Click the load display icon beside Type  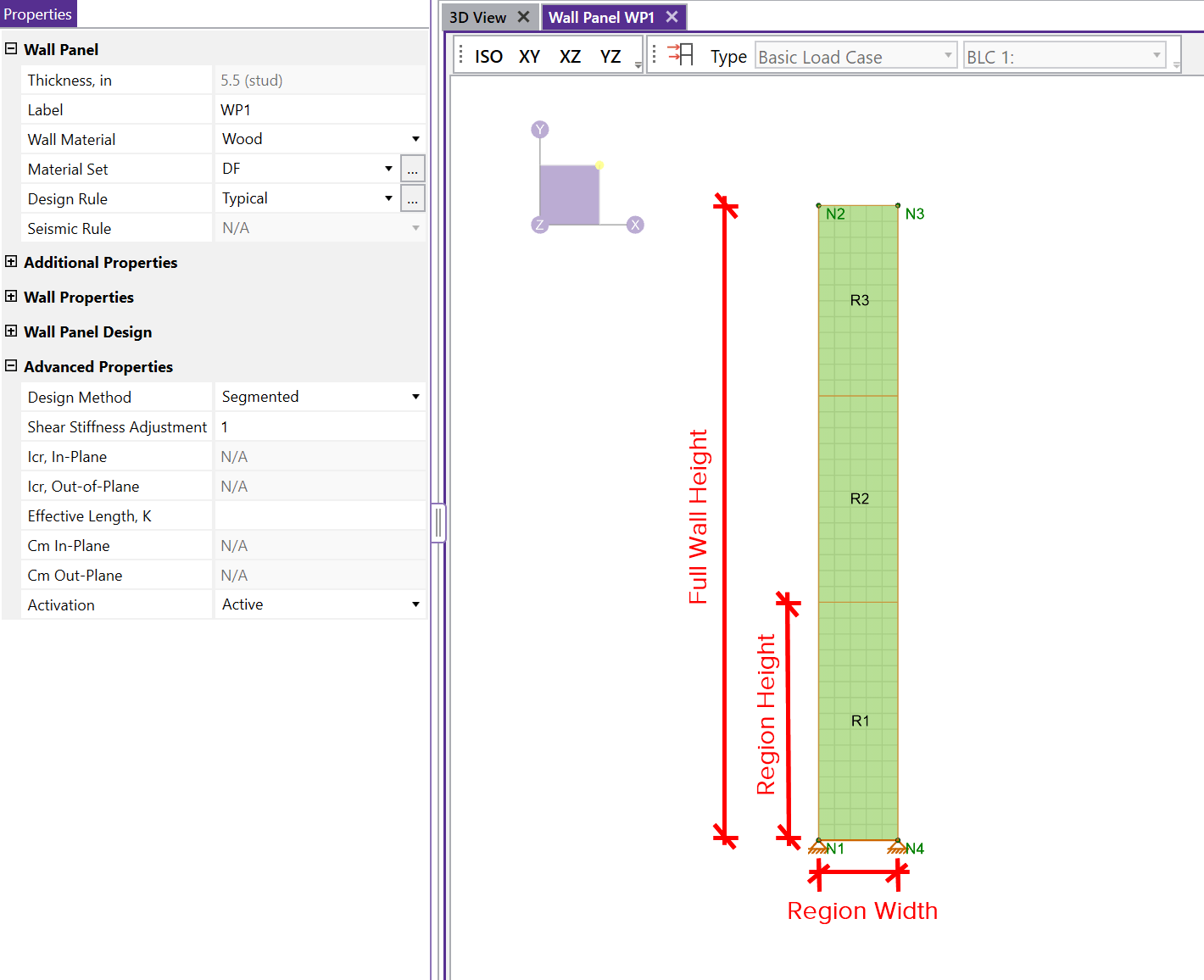680,55
